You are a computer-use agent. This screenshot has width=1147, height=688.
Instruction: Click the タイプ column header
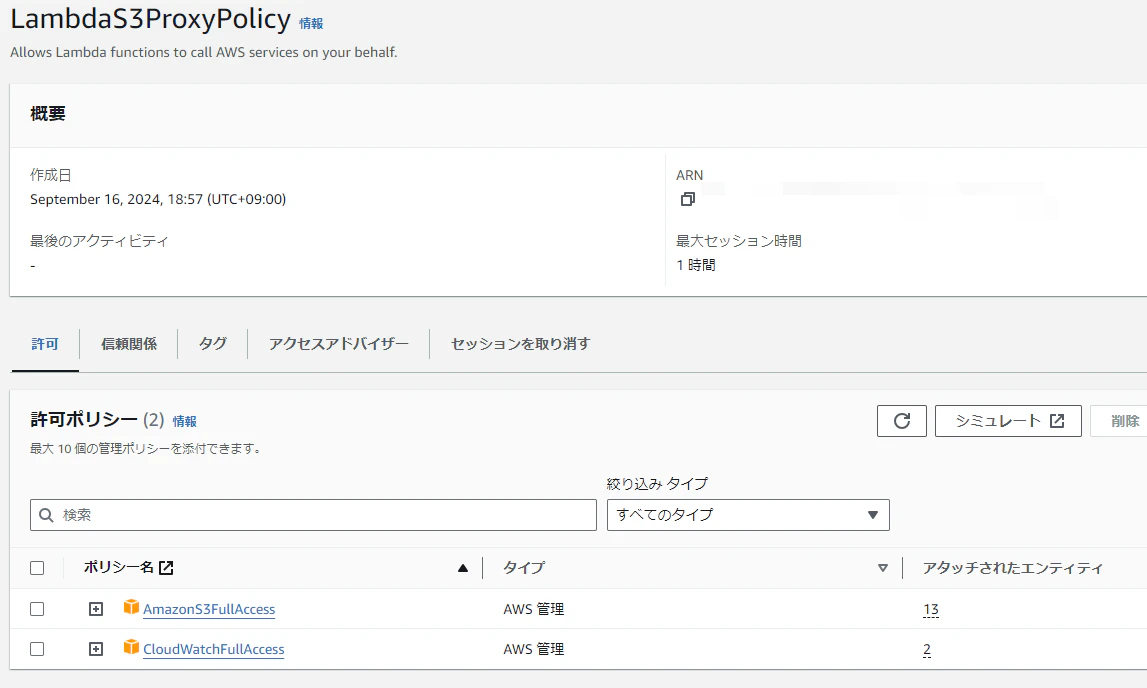pos(524,567)
